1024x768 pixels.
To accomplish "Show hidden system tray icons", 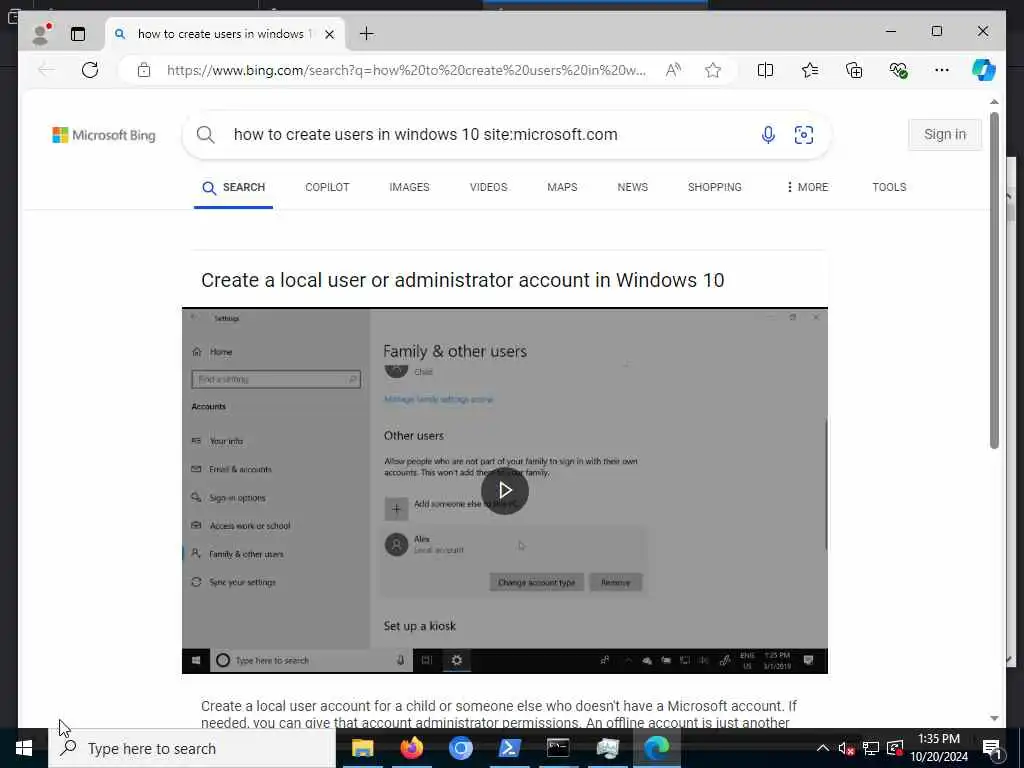I will coord(823,748).
